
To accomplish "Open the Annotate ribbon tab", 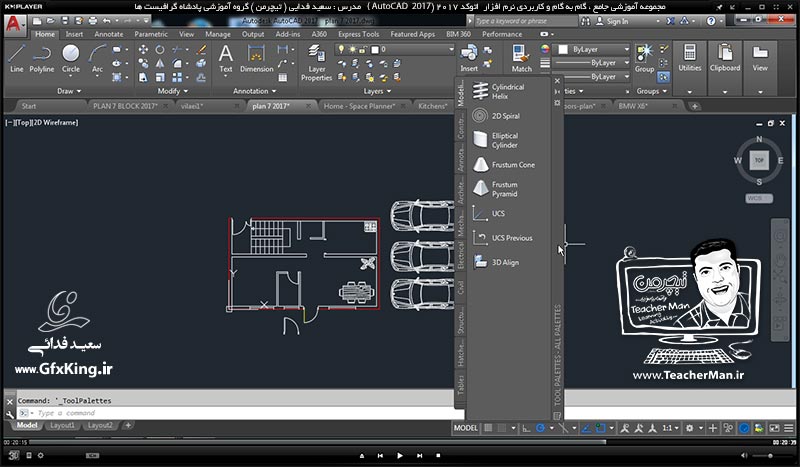I will point(109,34).
